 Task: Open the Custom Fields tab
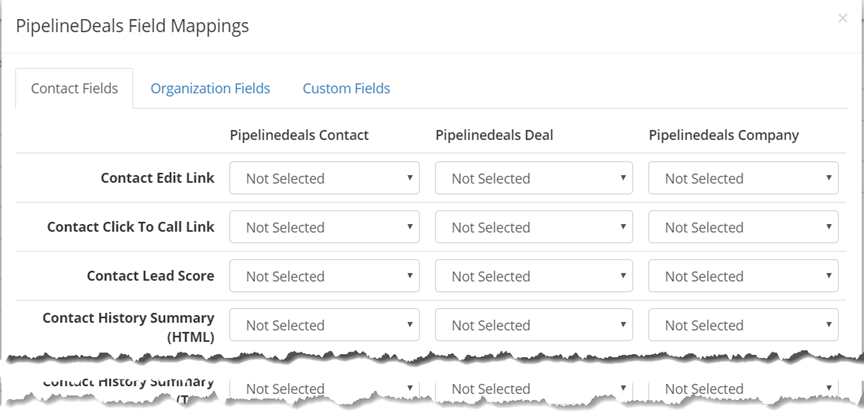click(x=346, y=88)
